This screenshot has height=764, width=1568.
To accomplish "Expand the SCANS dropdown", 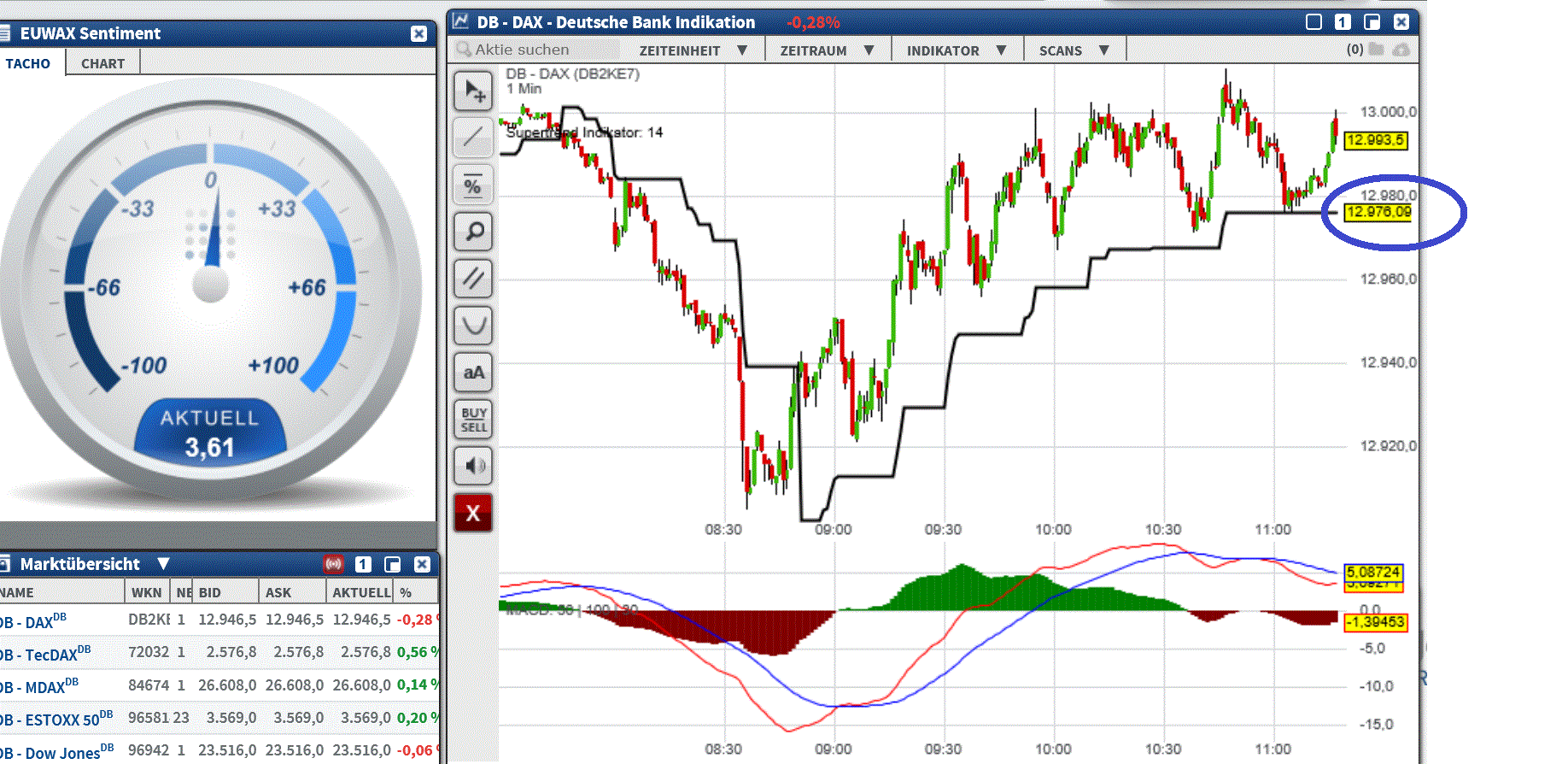I will 1074,50.
